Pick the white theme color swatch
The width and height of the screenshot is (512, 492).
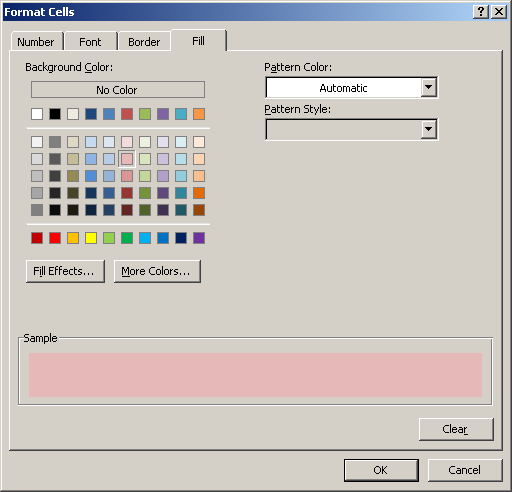tap(37, 114)
